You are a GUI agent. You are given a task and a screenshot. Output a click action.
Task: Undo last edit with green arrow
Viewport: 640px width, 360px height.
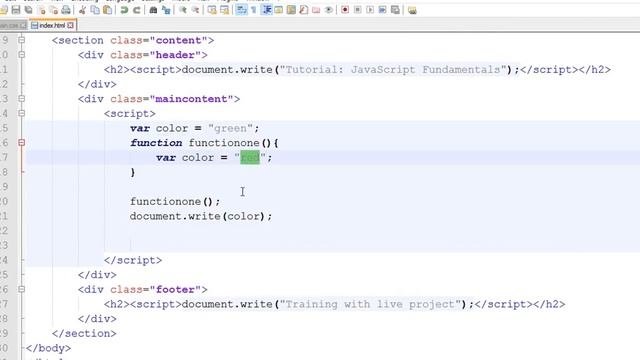[x=124, y=10]
